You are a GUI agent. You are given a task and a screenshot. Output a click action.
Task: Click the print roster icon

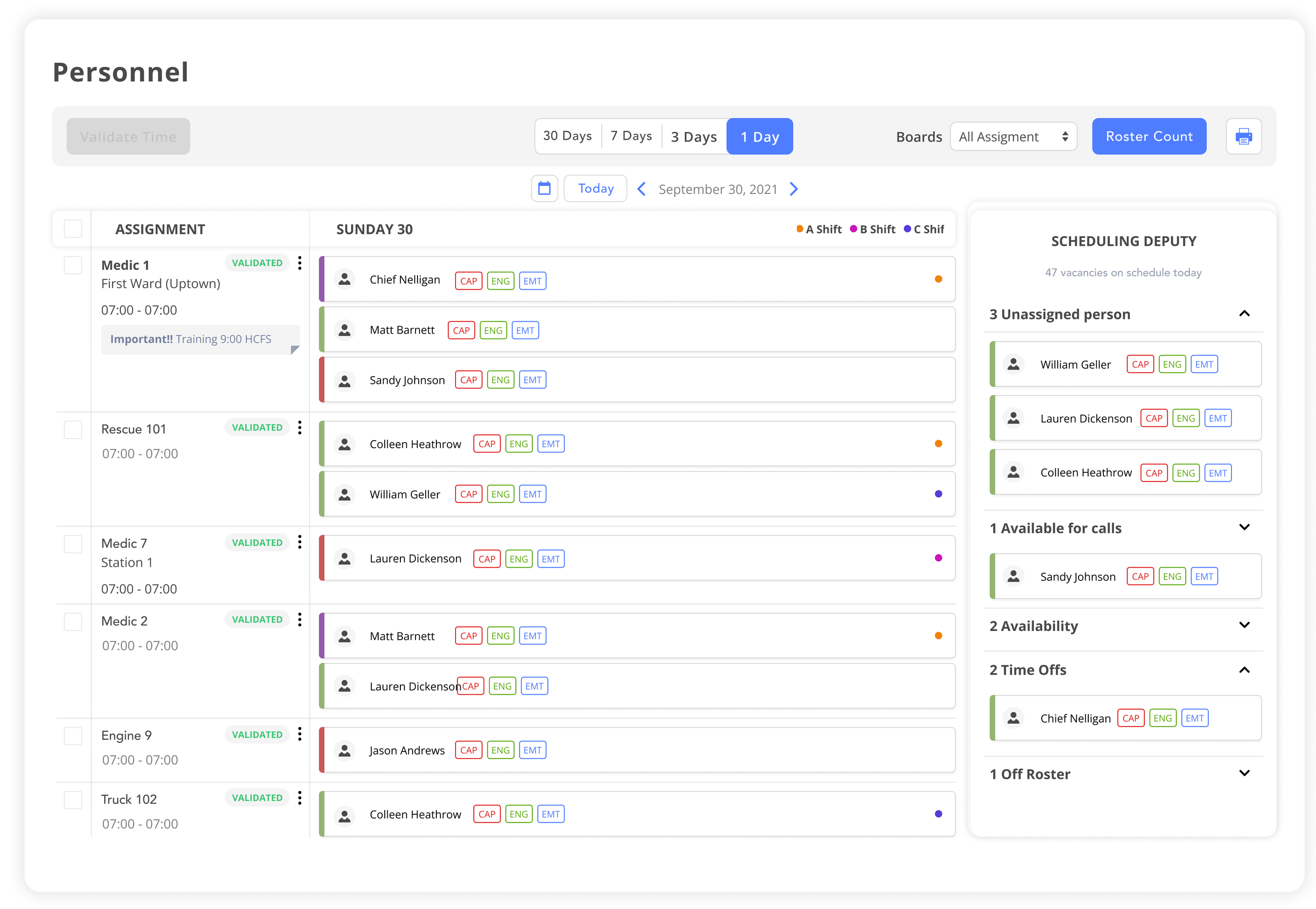point(1244,136)
